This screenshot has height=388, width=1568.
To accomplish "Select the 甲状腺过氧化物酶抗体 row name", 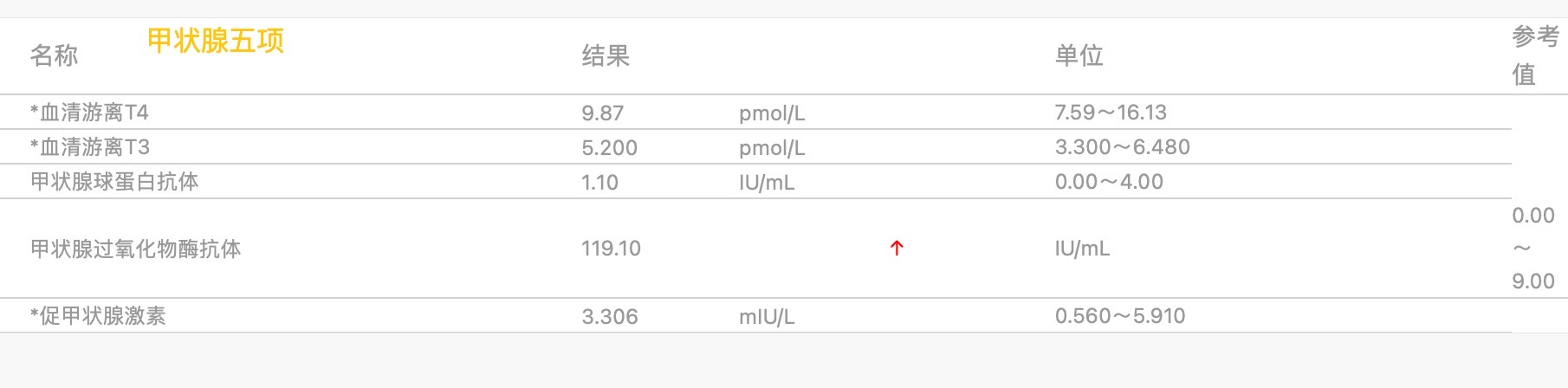I will pyautogui.click(x=136, y=249).
